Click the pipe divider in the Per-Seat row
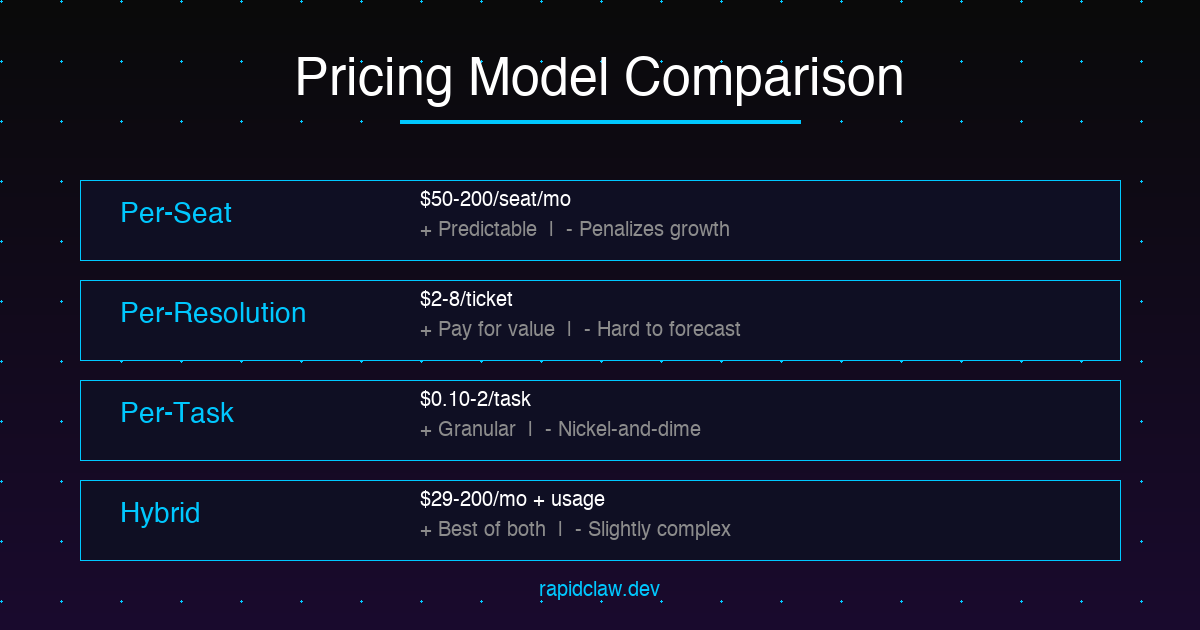Viewport: 1200px width, 630px height. 551,229
